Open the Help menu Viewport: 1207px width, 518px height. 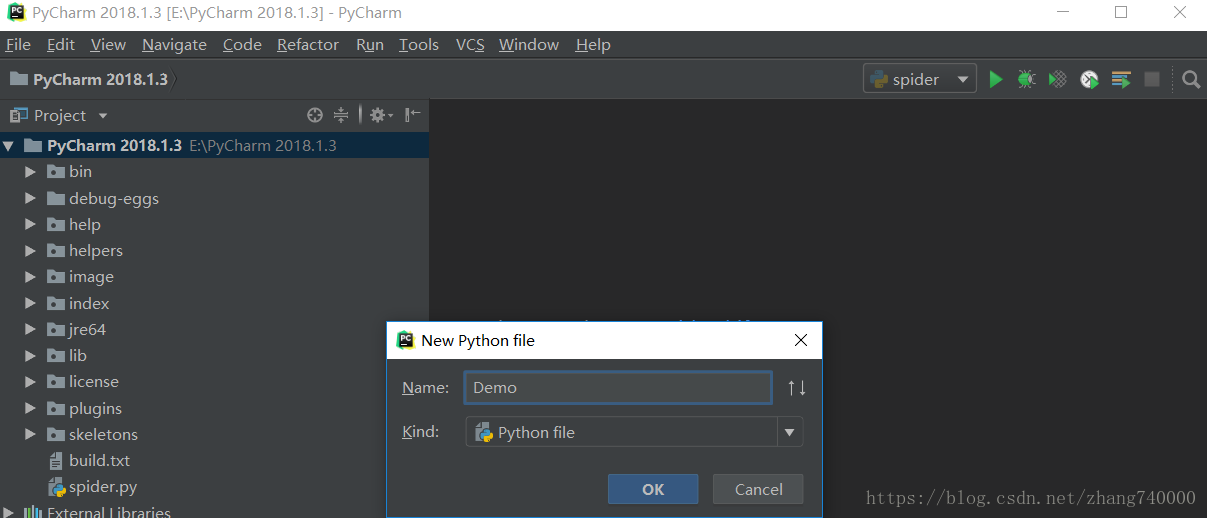point(593,45)
